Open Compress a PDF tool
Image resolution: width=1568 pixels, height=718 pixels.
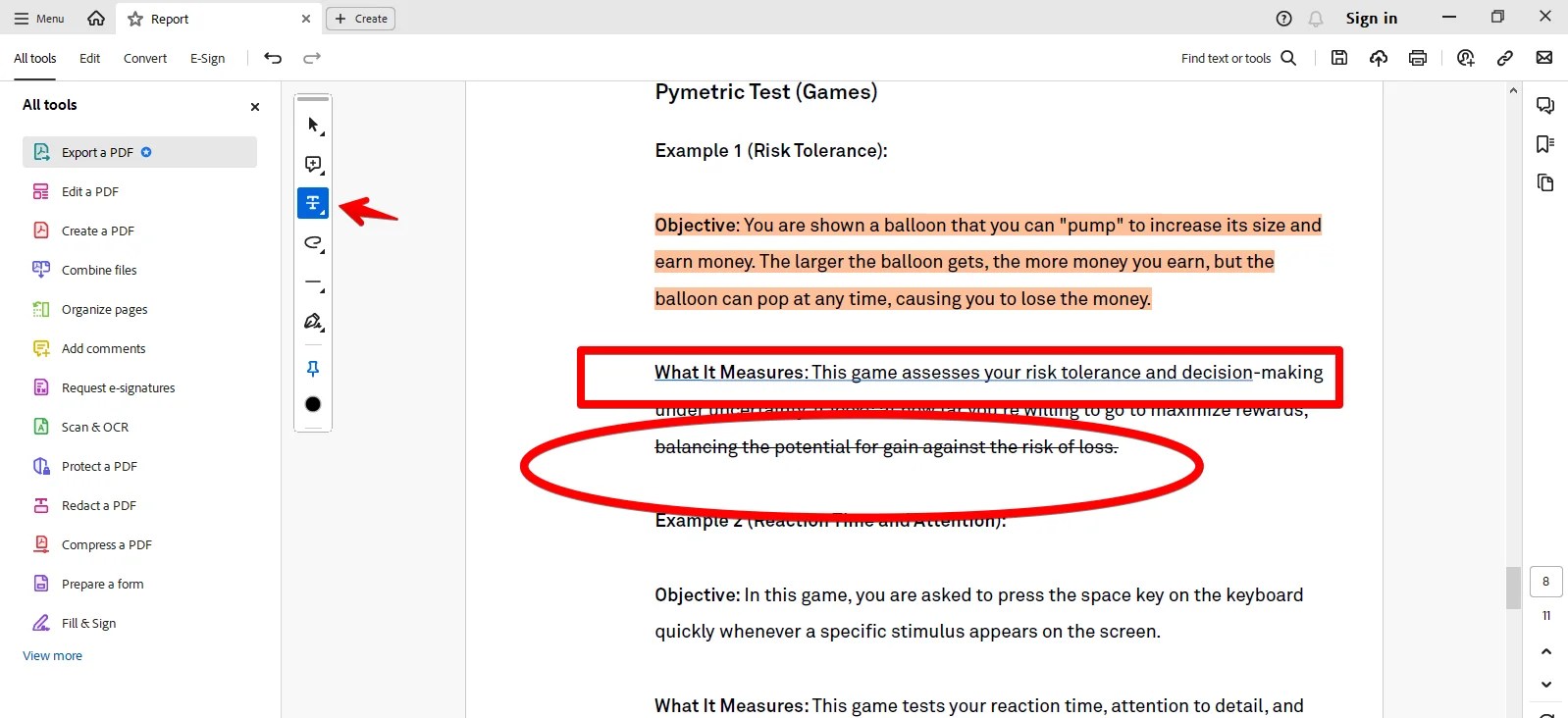click(x=139, y=544)
